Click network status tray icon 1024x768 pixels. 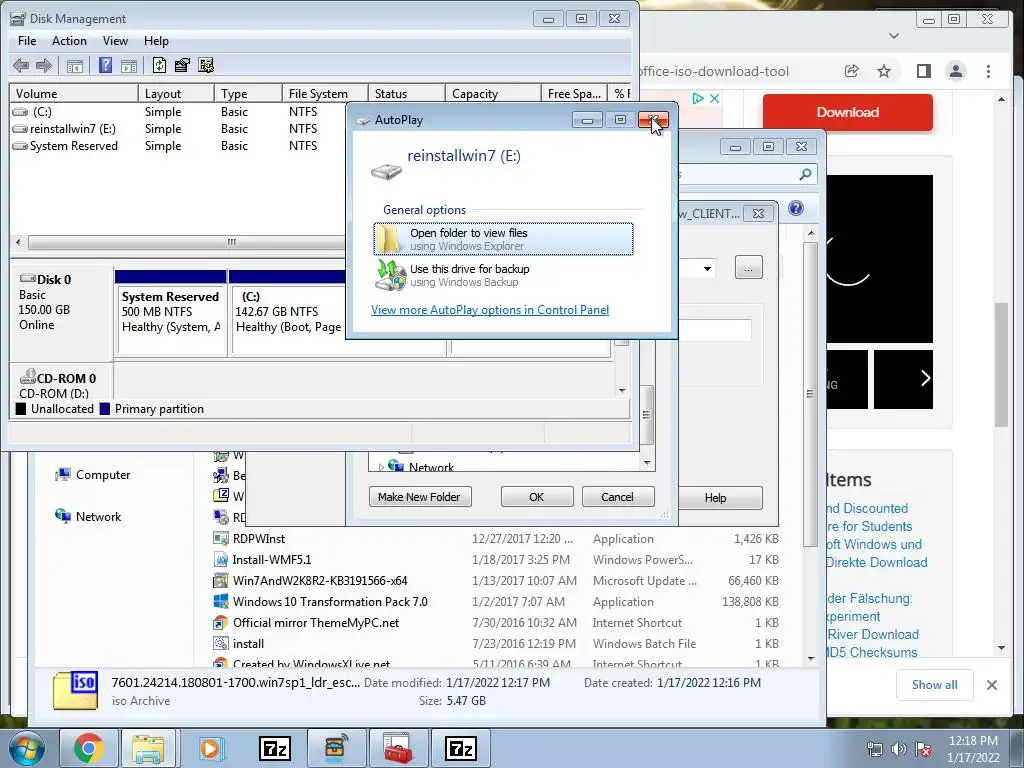[x=874, y=749]
